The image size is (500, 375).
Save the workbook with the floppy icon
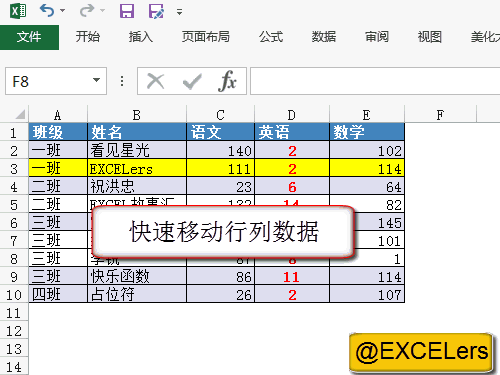[127, 11]
